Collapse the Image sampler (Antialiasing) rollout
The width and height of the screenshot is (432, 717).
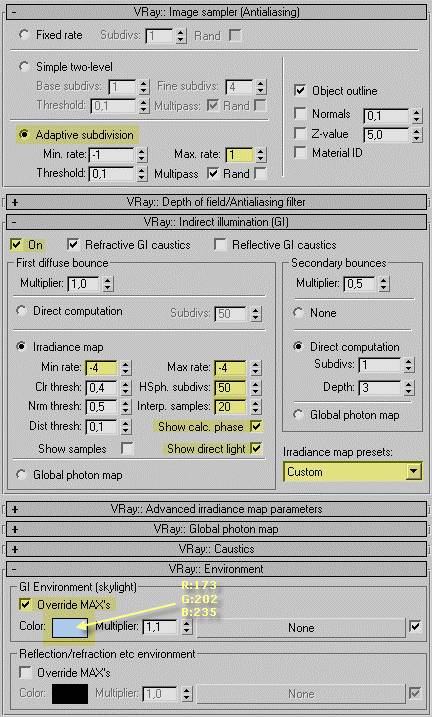(216, 11)
